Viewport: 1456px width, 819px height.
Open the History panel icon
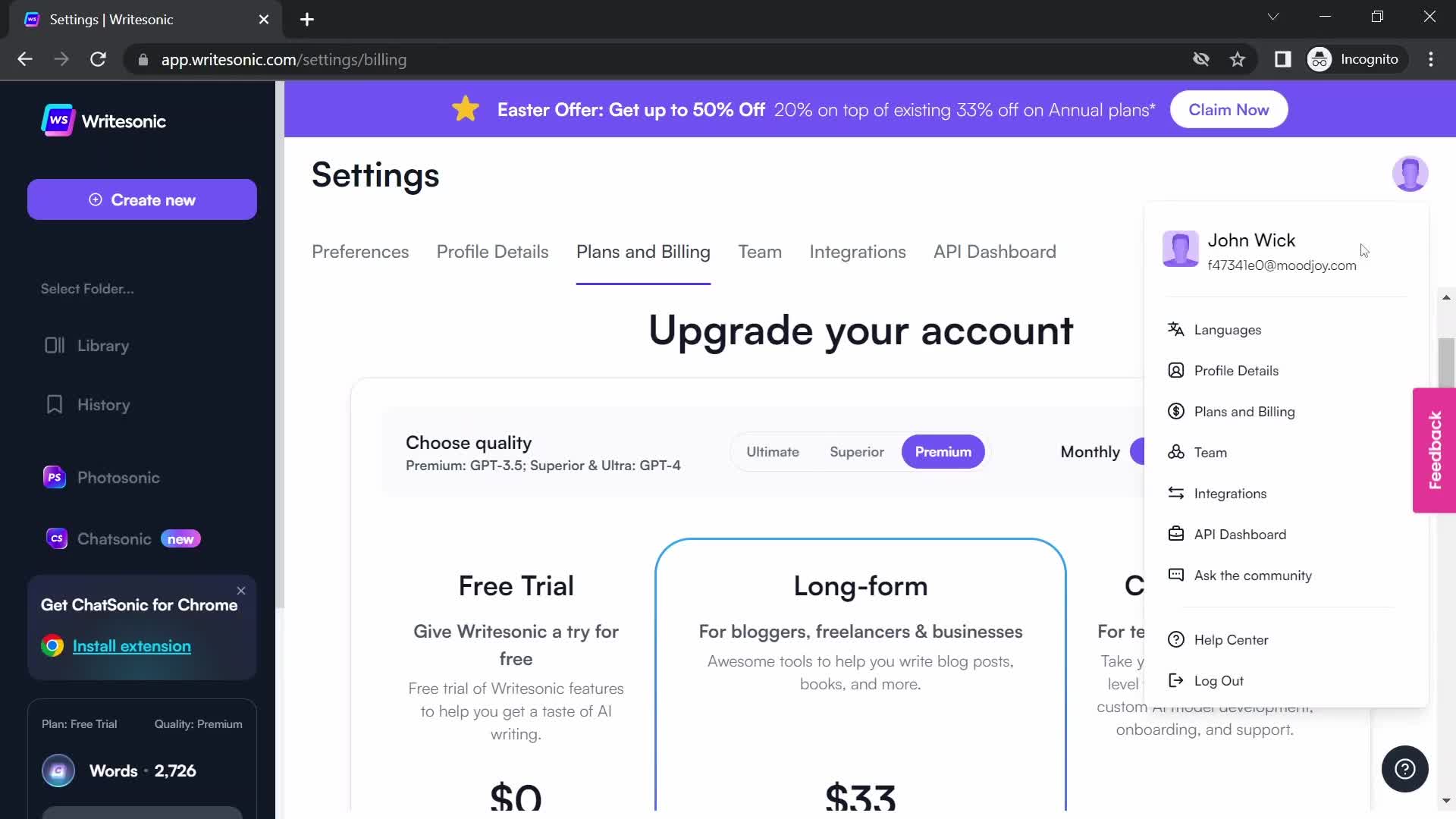point(55,404)
